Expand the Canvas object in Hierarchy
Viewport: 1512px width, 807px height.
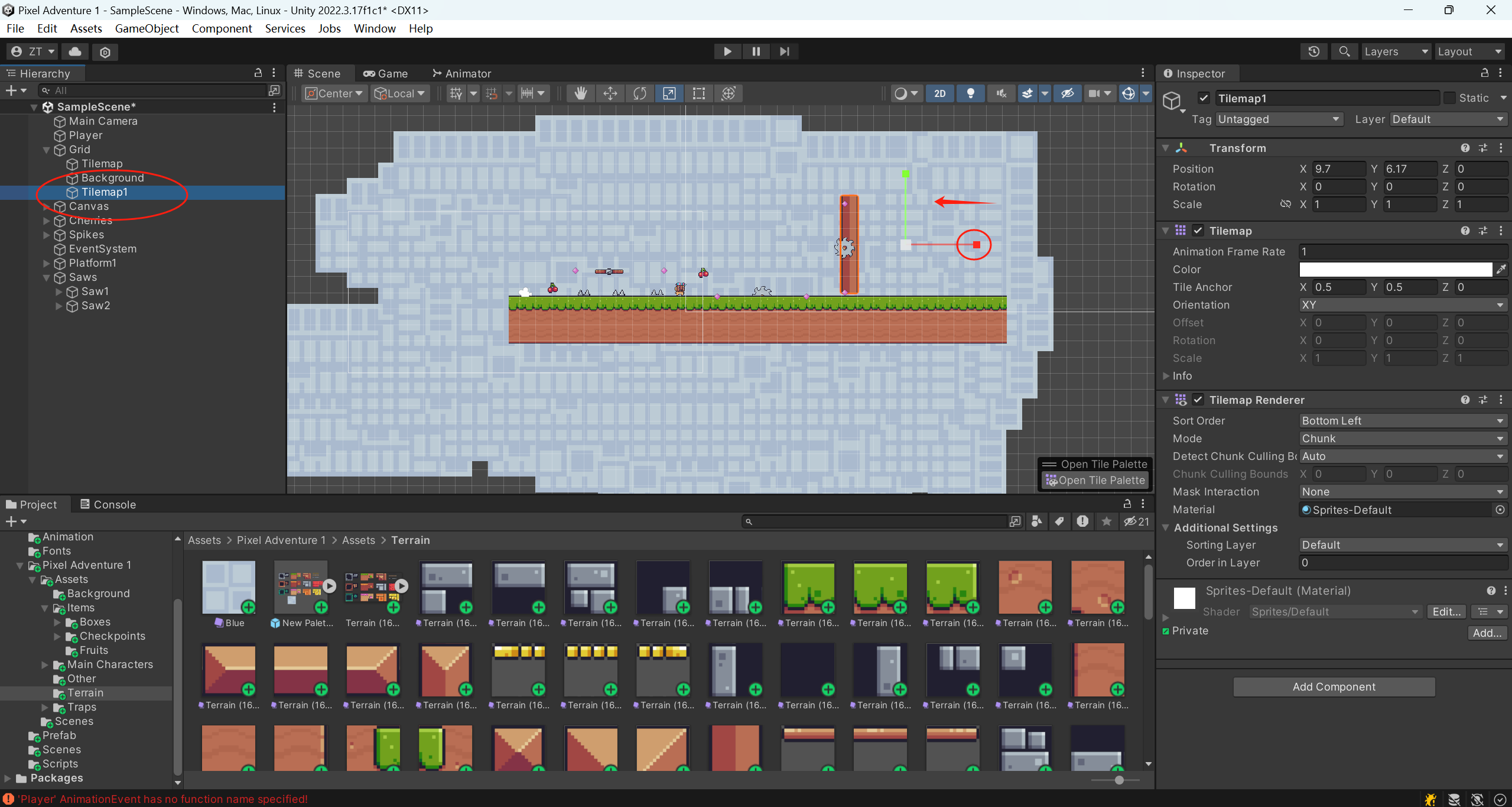46,206
